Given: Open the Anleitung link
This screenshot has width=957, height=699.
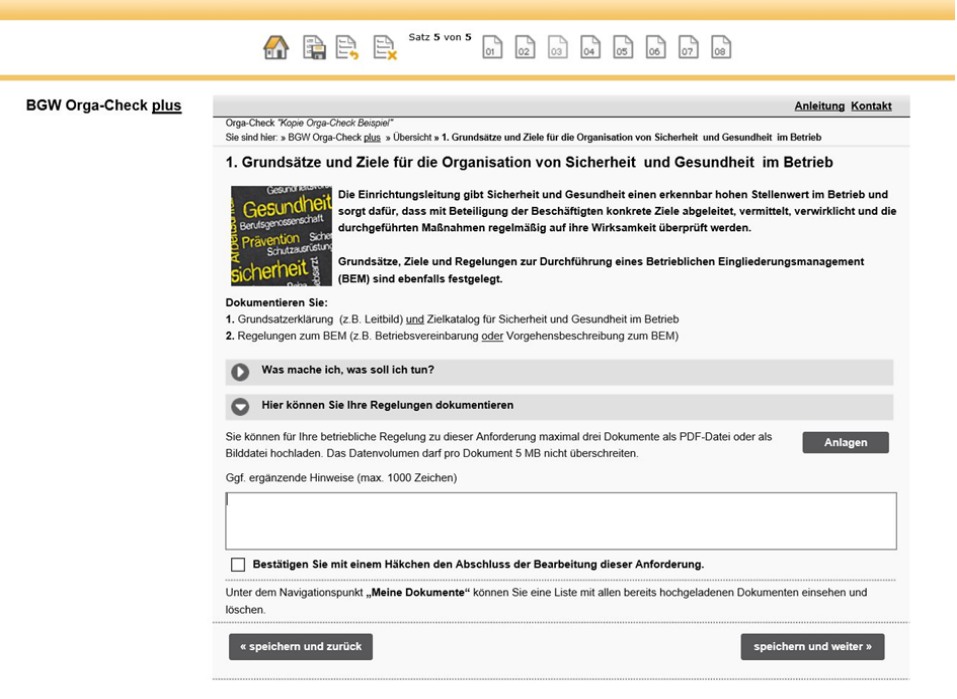Looking at the screenshot, I should coord(819,106).
